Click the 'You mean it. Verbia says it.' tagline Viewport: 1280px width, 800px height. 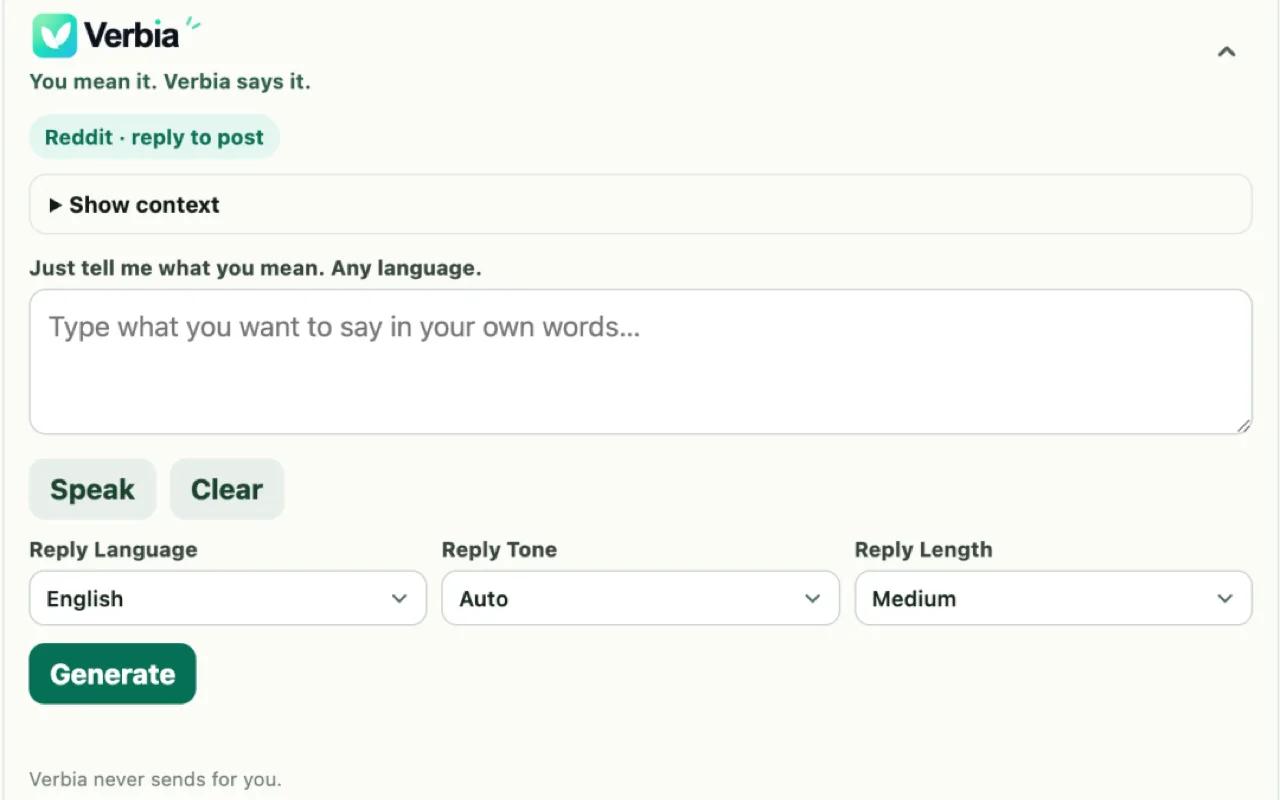point(170,82)
